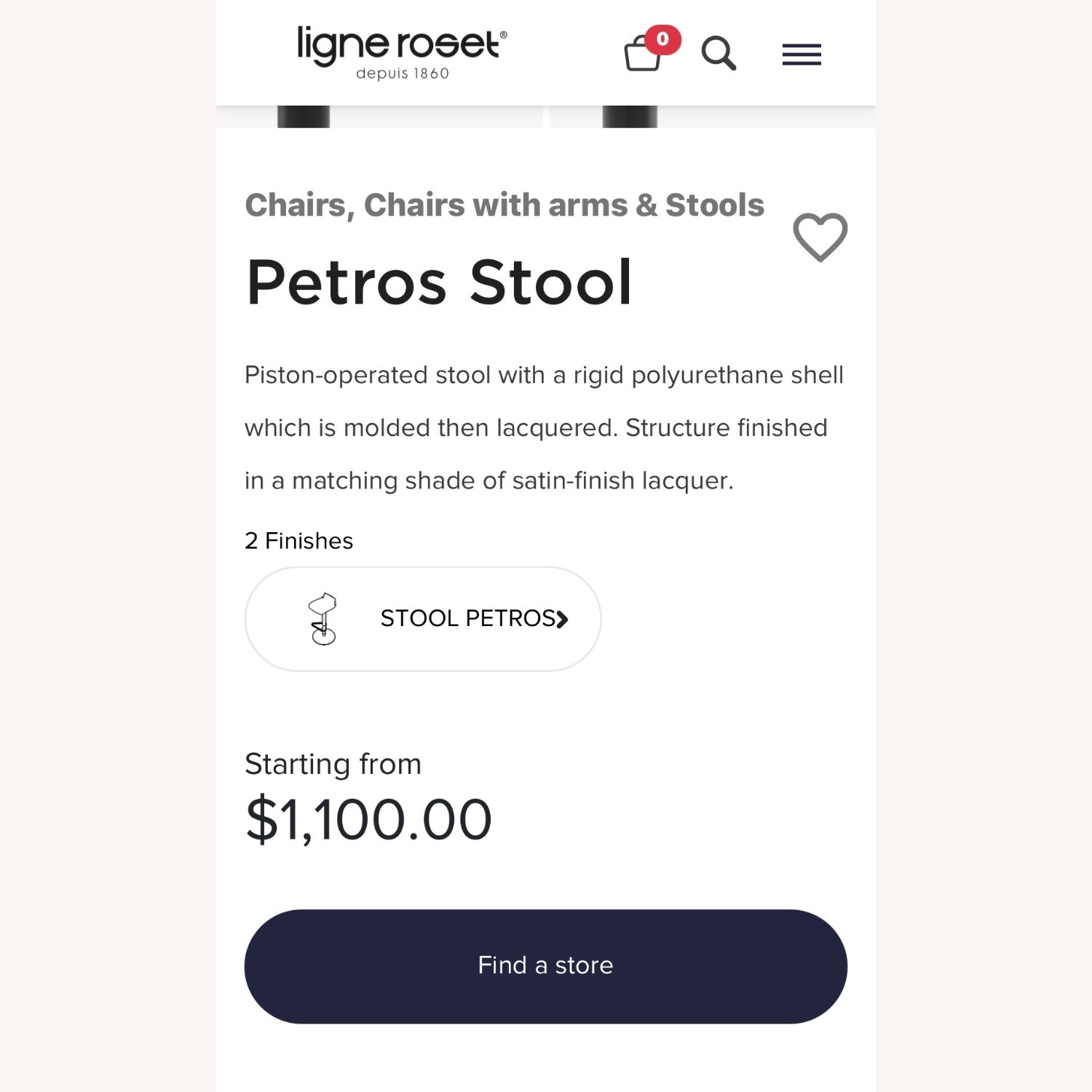Click the depuis 1860 tagline
1092x1092 pixels.
point(402,74)
